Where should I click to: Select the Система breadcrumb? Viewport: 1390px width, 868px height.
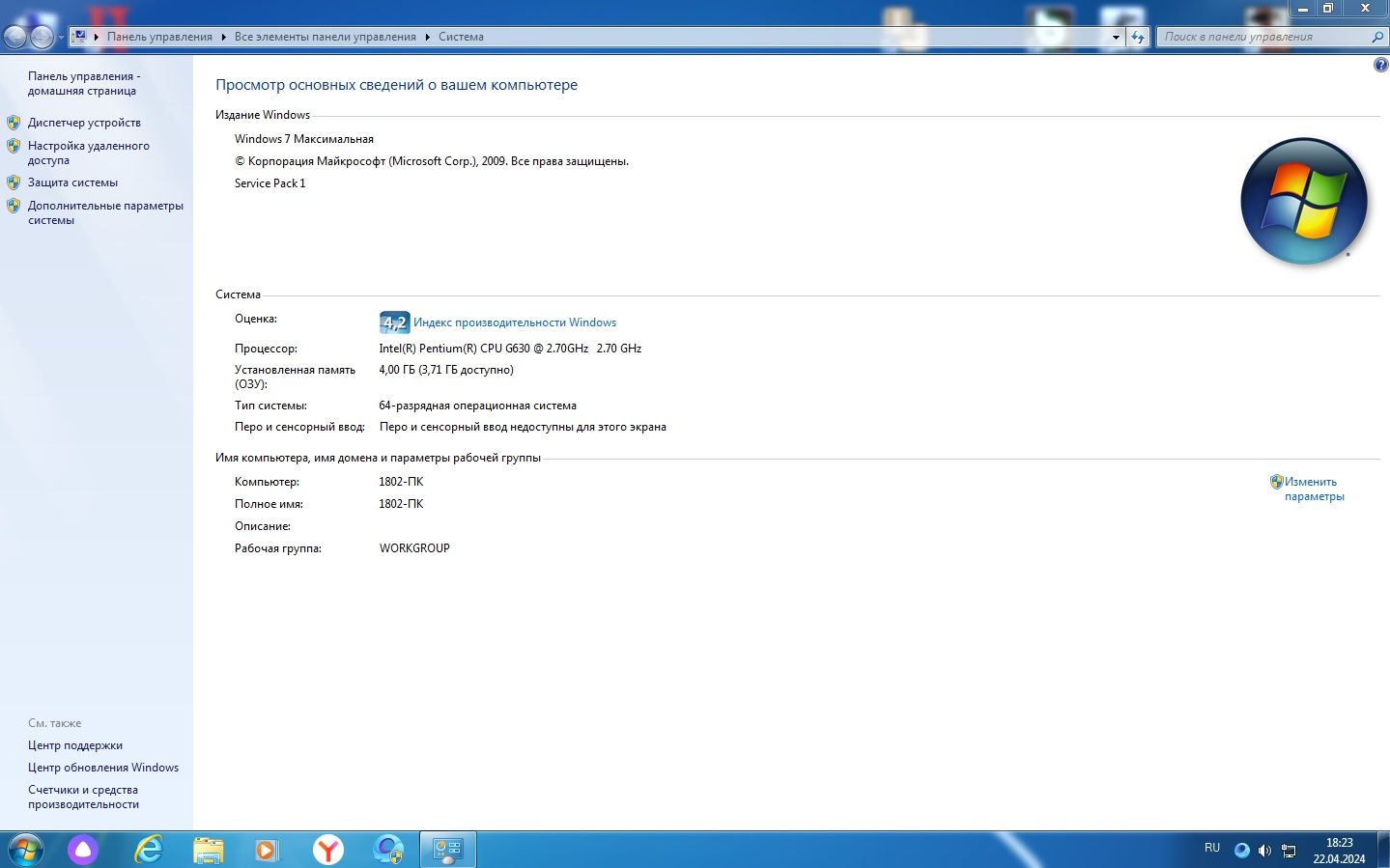click(461, 37)
